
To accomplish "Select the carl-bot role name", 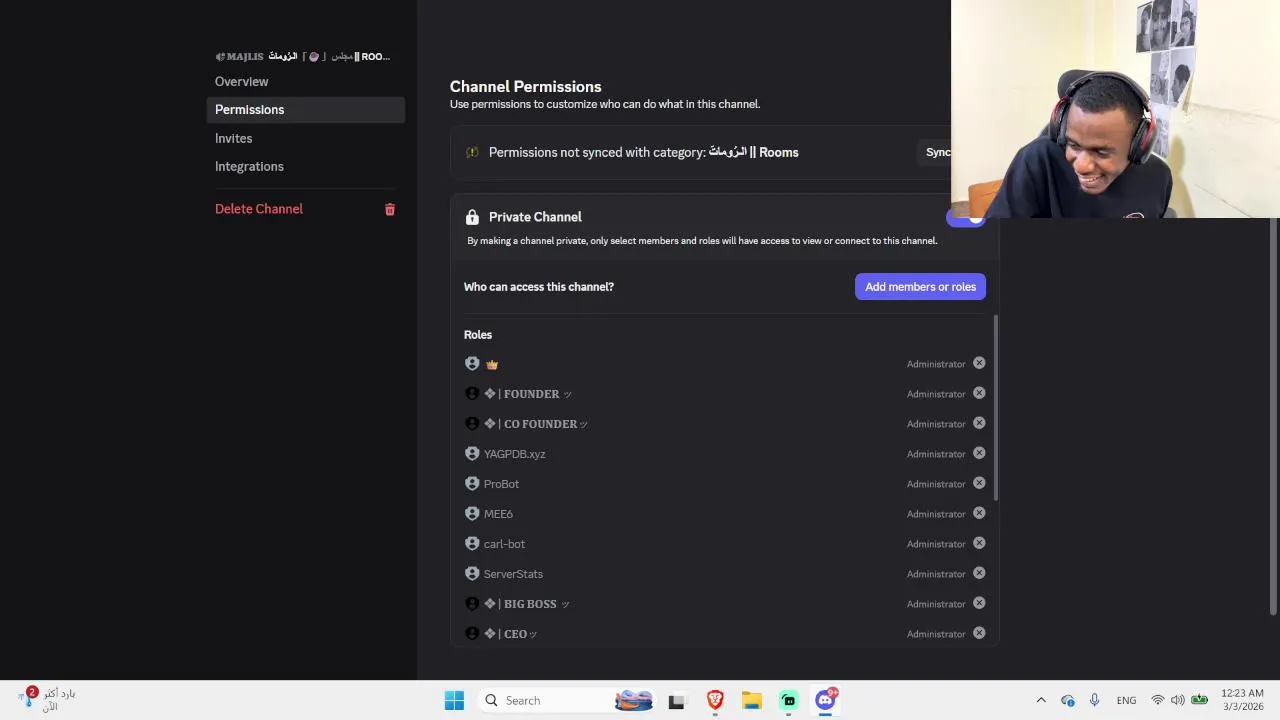I will [504, 544].
